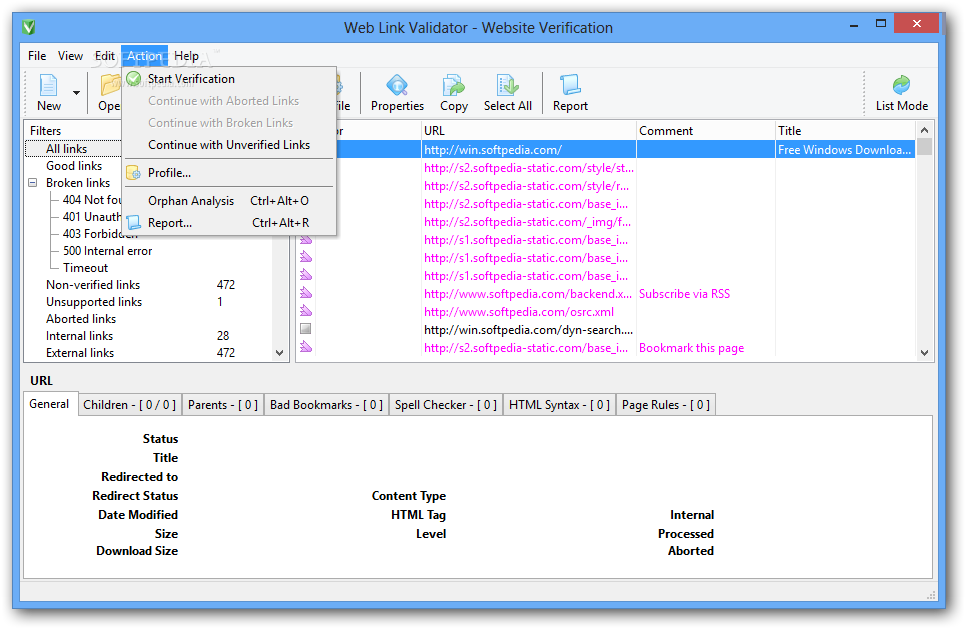Viewport: 966px width, 629px height.
Task: Switch to the Bad Bookmarks tab
Action: click(326, 405)
